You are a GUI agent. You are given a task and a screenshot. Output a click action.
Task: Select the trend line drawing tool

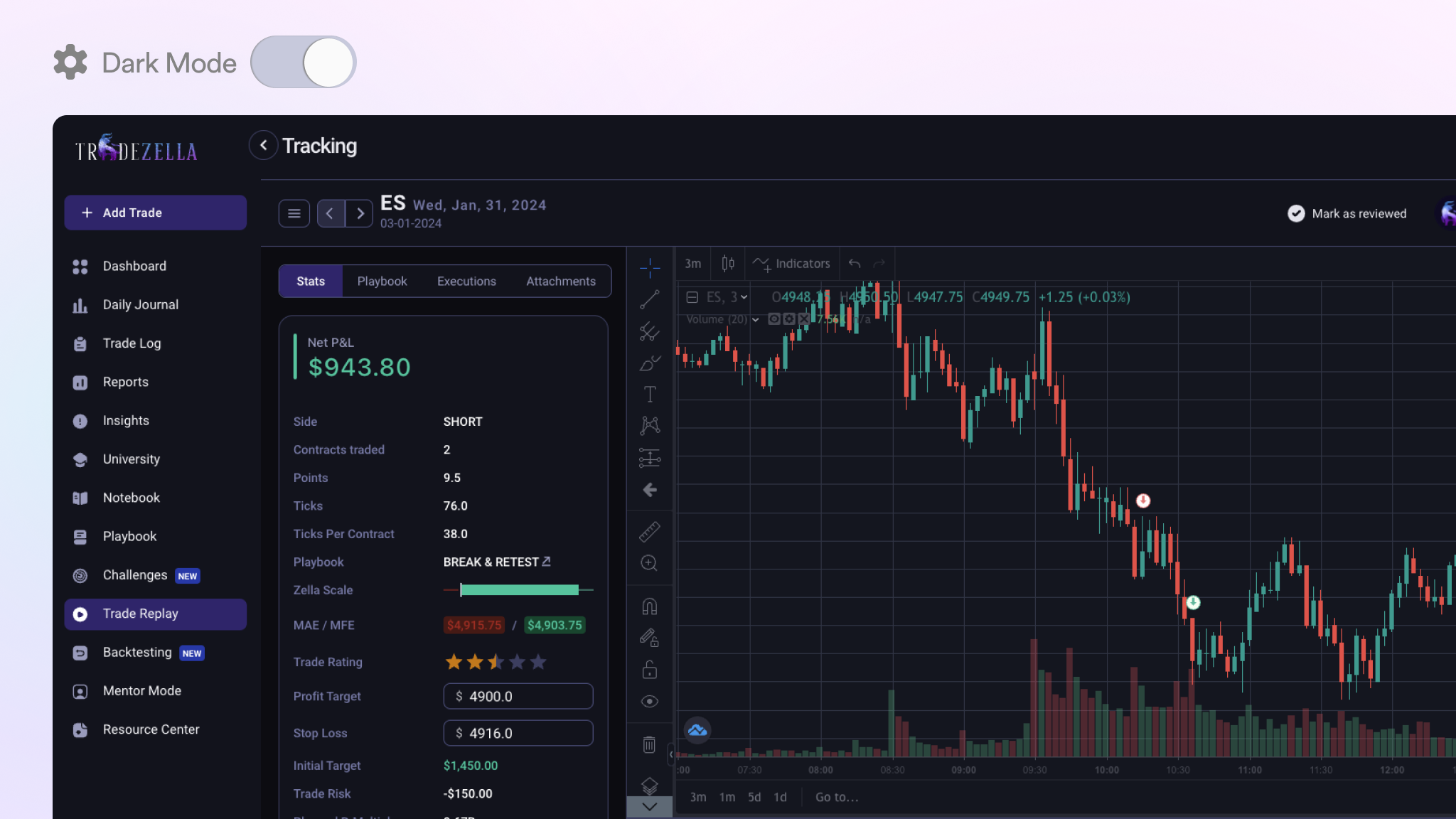[649, 299]
